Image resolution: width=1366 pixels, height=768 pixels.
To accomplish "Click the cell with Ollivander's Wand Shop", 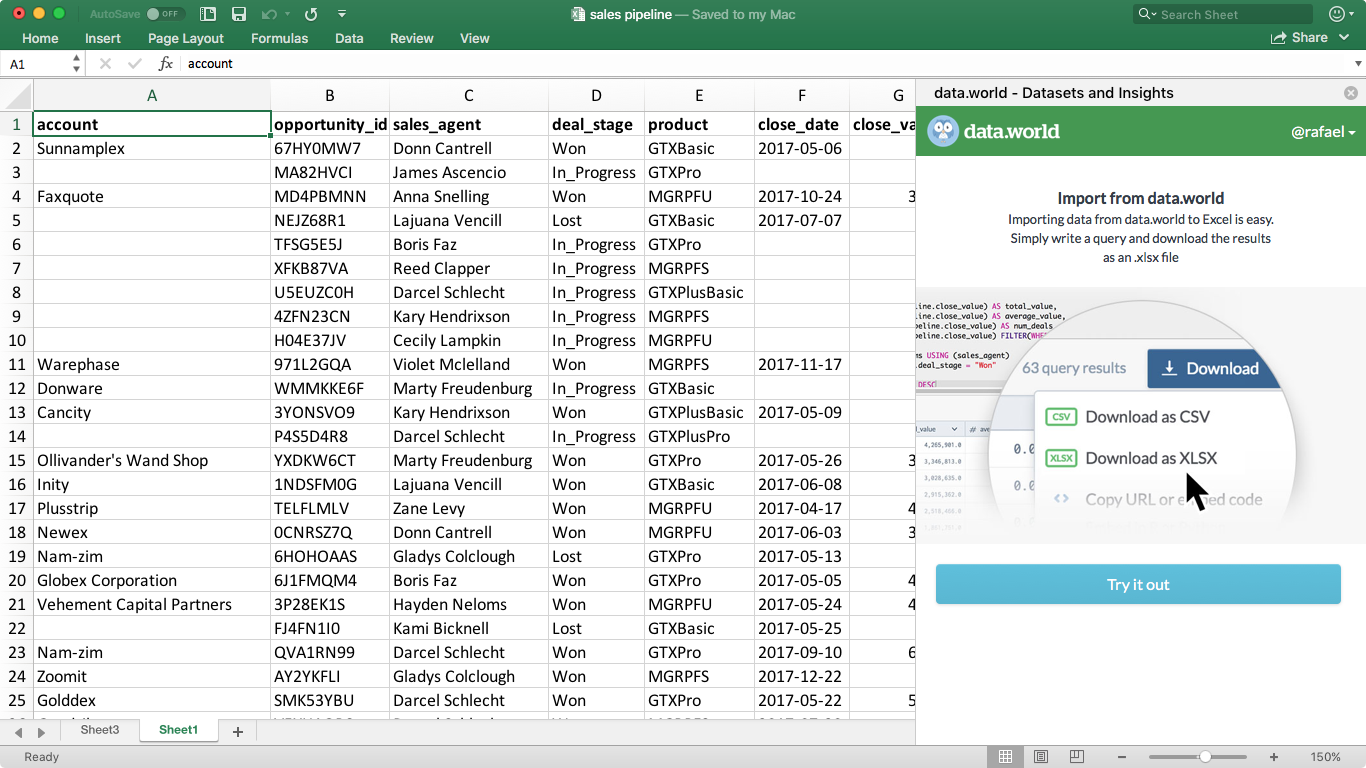I will pyautogui.click(x=152, y=460).
